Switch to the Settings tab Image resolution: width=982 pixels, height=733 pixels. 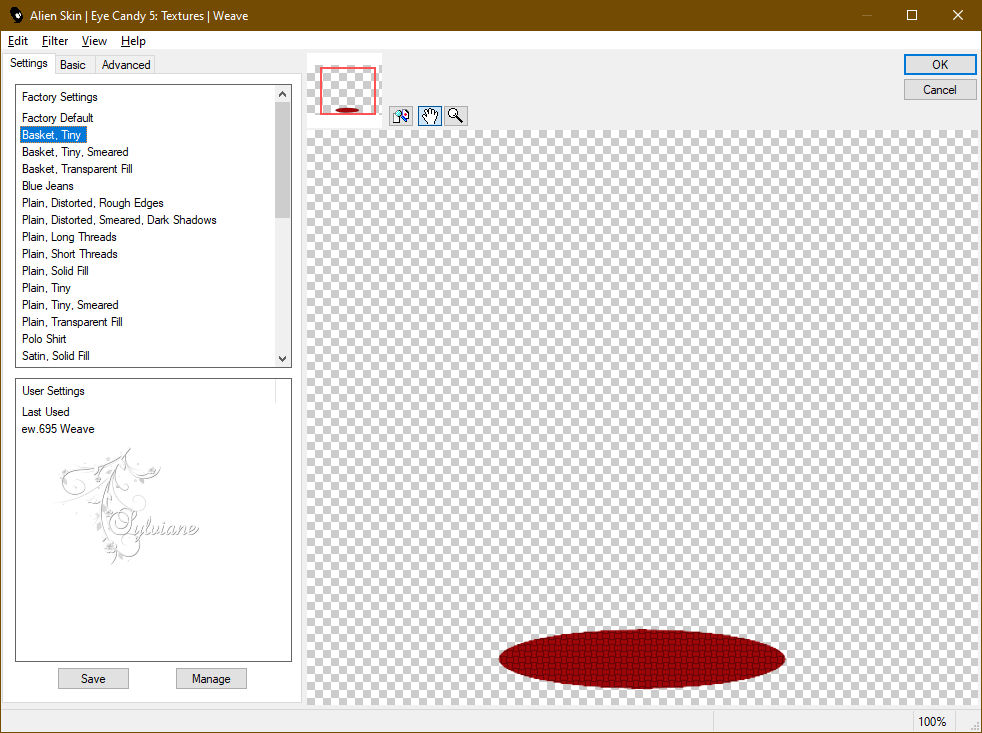[x=28, y=63]
